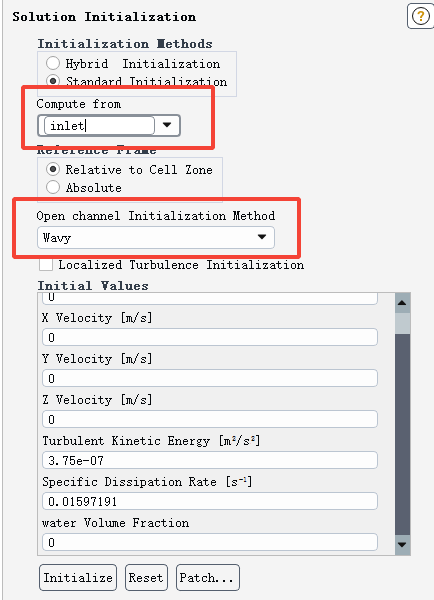Expand the Compute from dropdown arrow
This screenshot has width=434, height=600.
[167, 125]
